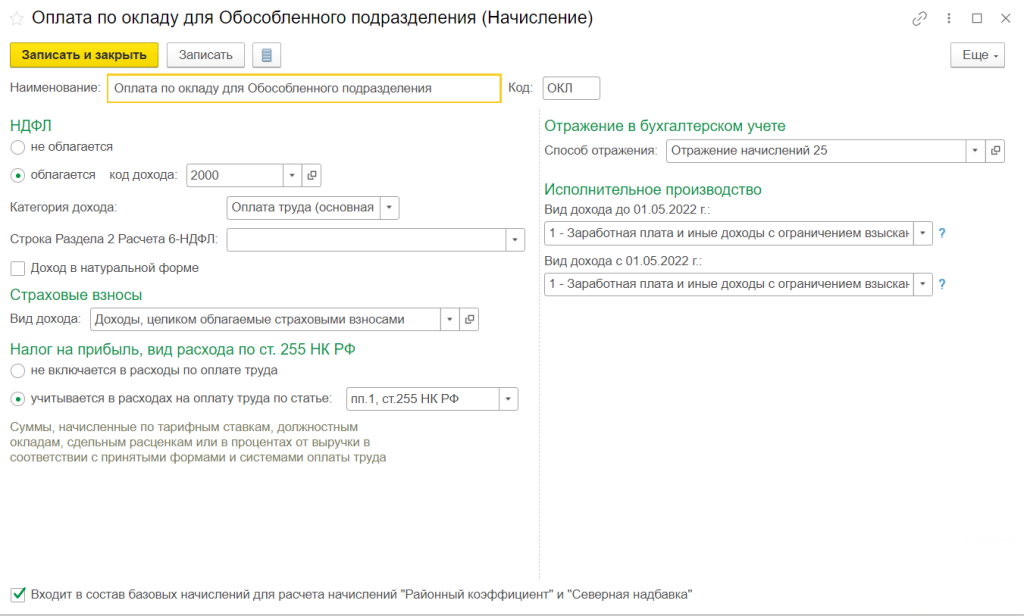Select 'не включается в расходы по оплате труда'

pos(17,370)
